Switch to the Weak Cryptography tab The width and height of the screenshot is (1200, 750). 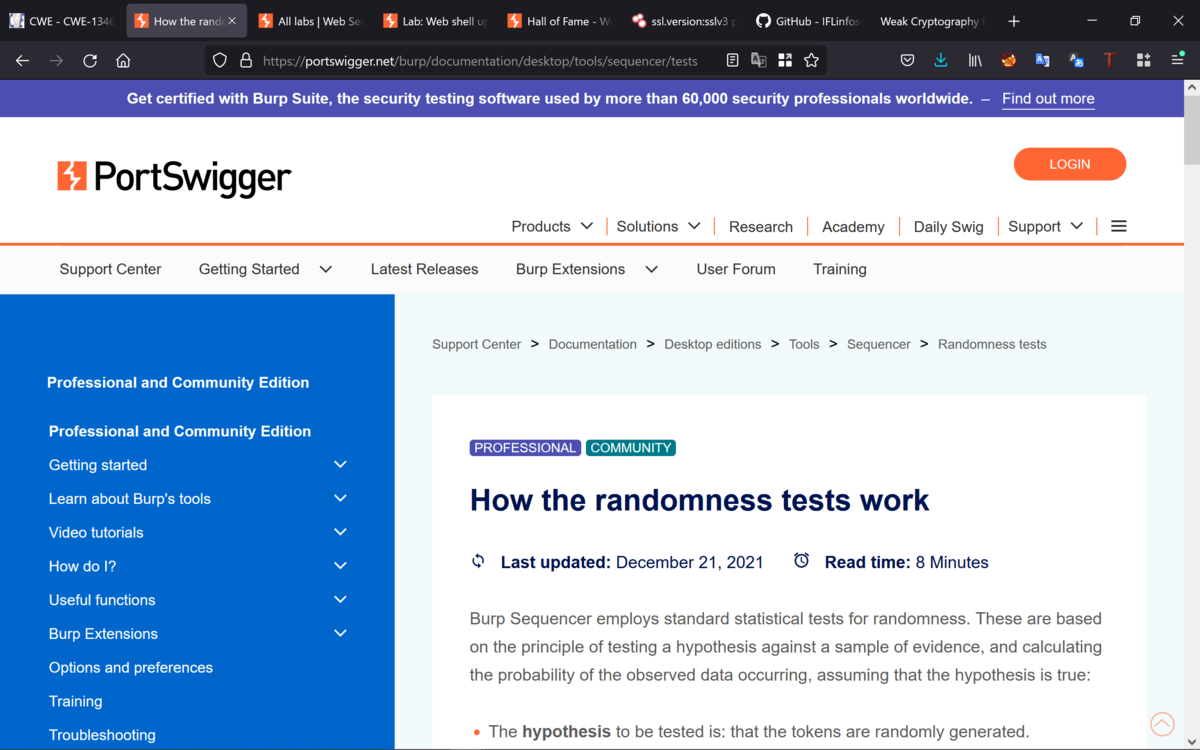click(931, 21)
